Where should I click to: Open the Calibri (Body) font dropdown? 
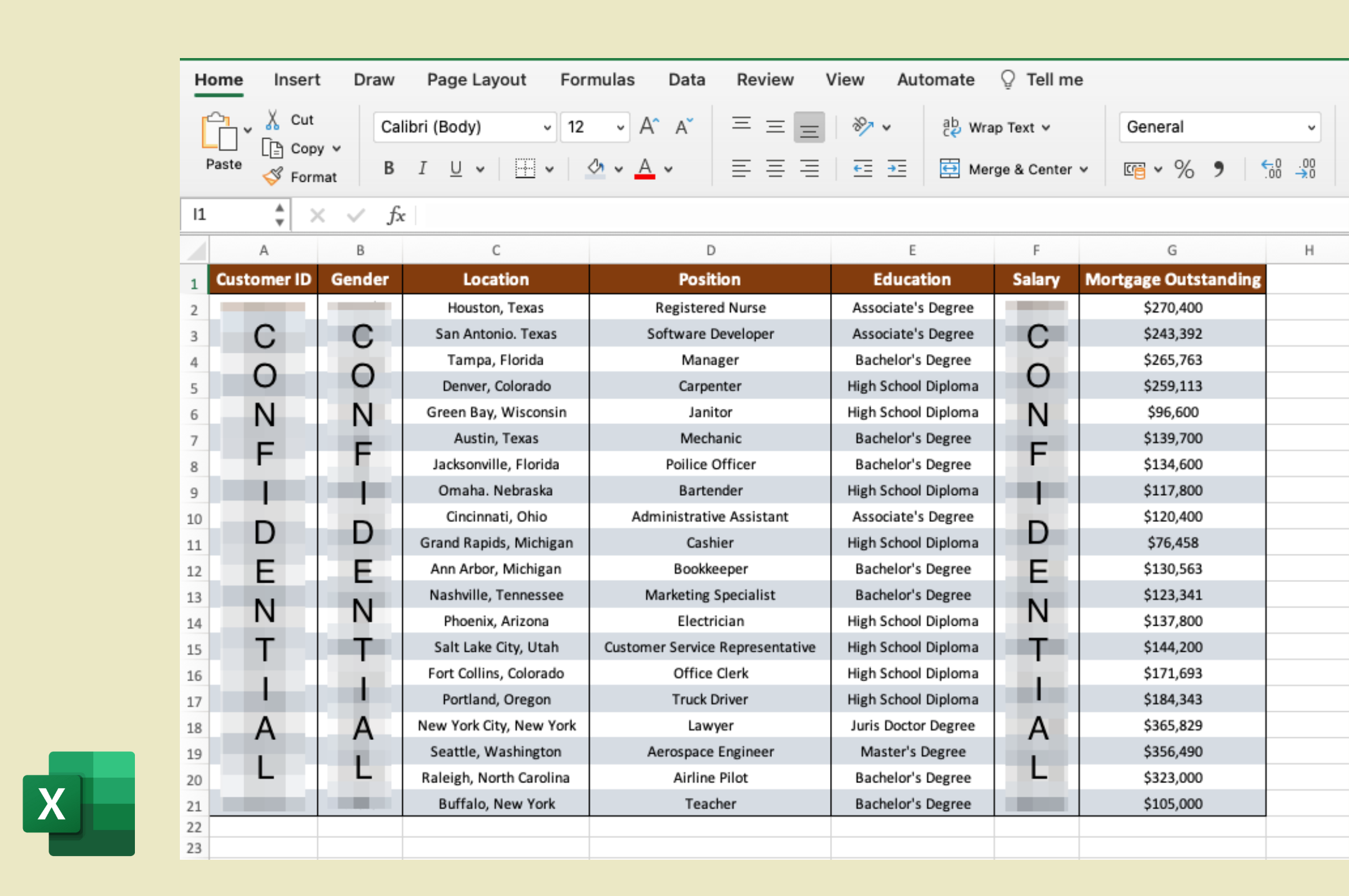pyautogui.click(x=546, y=127)
